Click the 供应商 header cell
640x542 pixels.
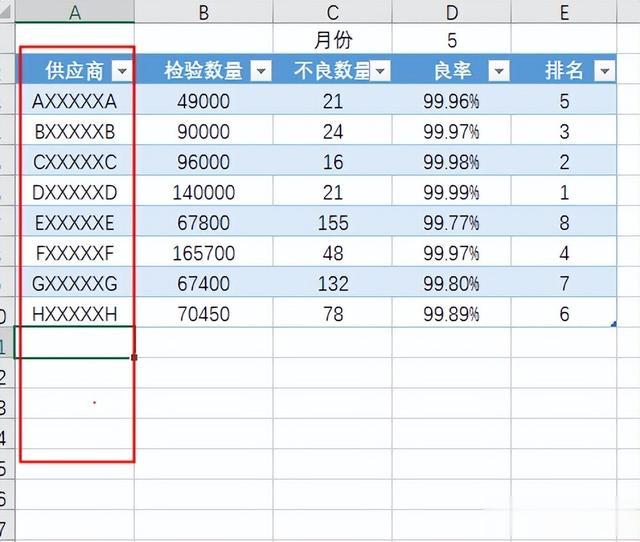click(75, 69)
